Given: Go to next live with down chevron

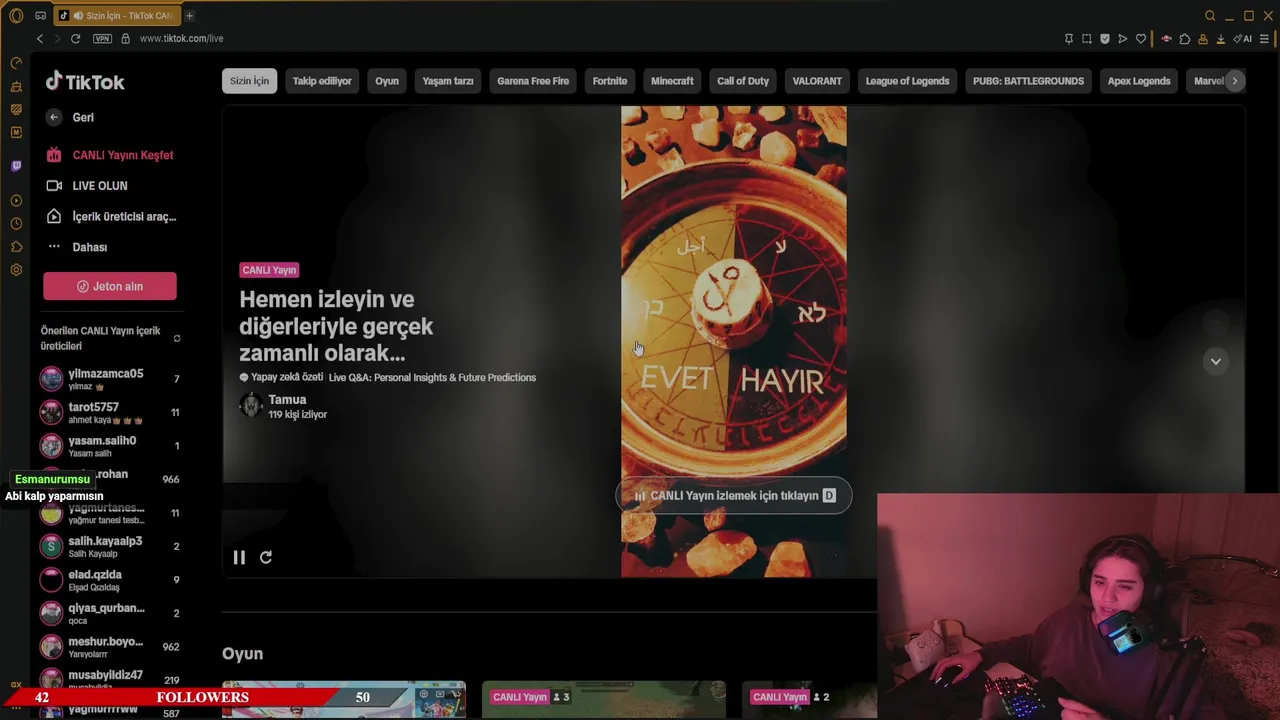Looking at the screenshot, I should click(x=1216, y=361).
